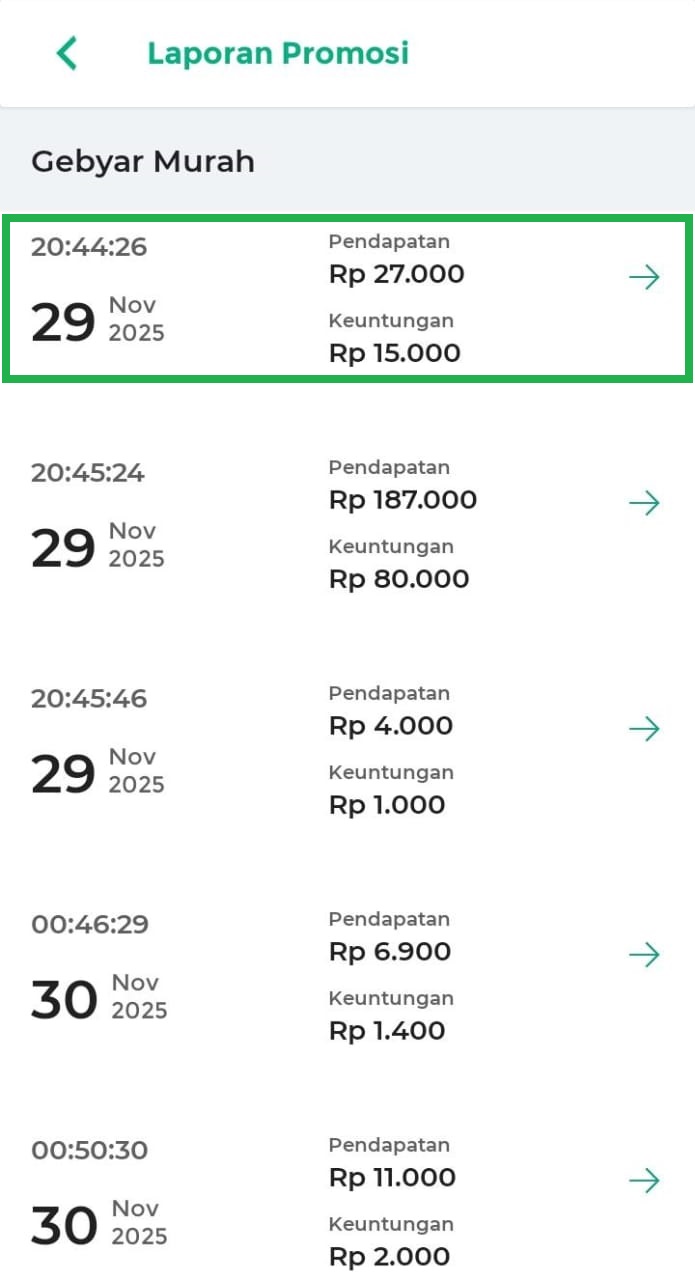Tap the 20:45:24 timestamp
The width and height of the screenshot is (695, 1280).
(x=88, y=473)
